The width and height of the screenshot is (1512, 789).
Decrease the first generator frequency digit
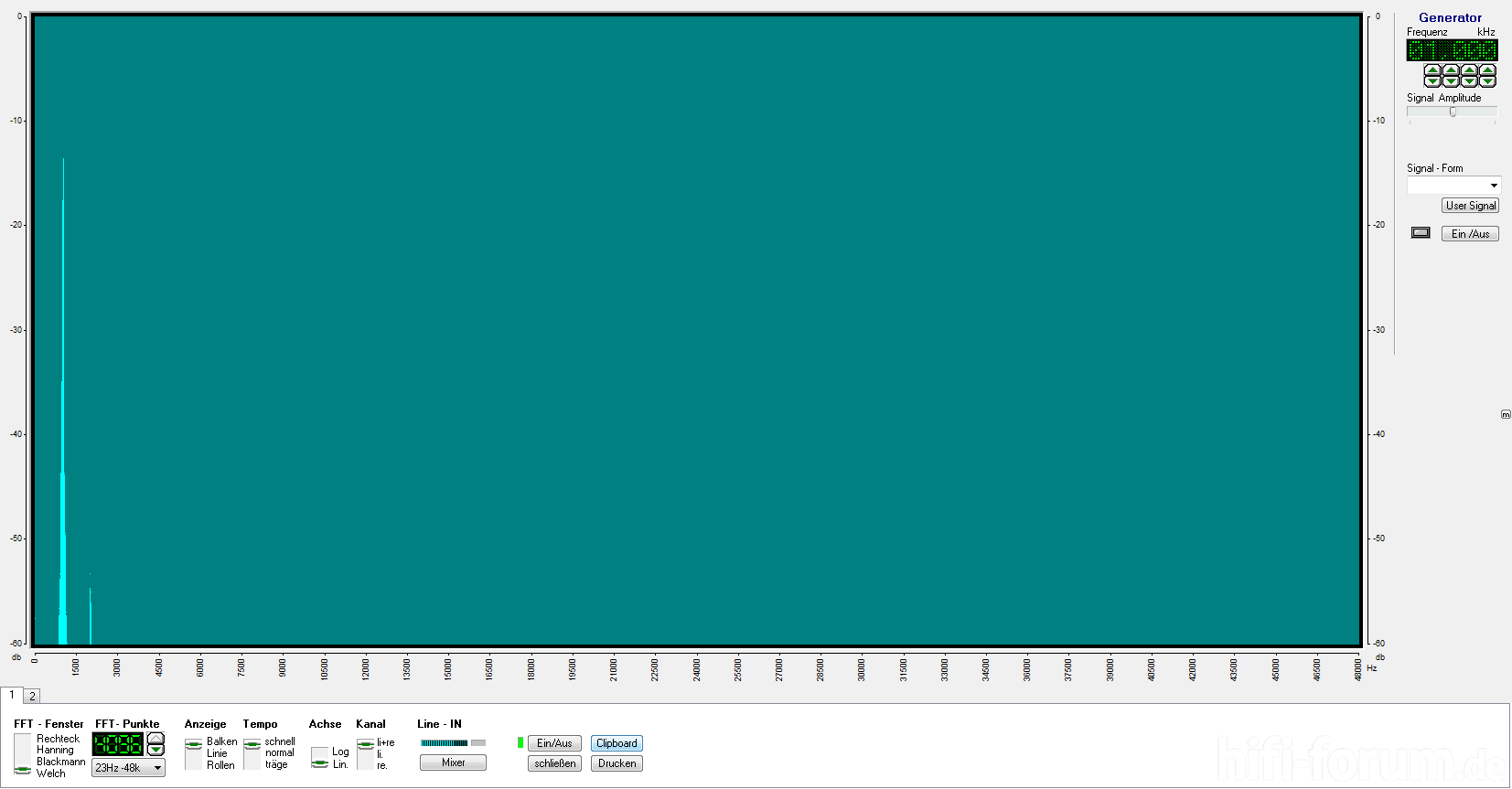[1433, 81]
